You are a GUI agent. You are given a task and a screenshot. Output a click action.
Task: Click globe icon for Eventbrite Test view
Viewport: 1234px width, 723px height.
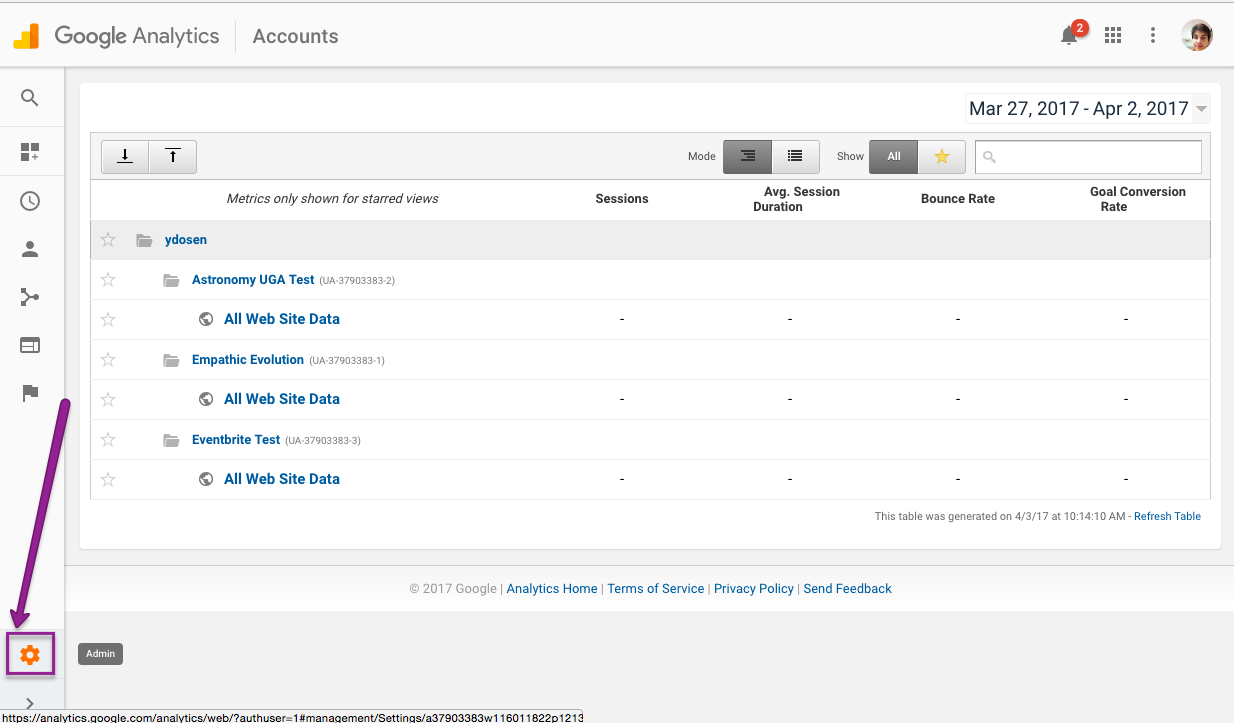(x=206, y=479)
